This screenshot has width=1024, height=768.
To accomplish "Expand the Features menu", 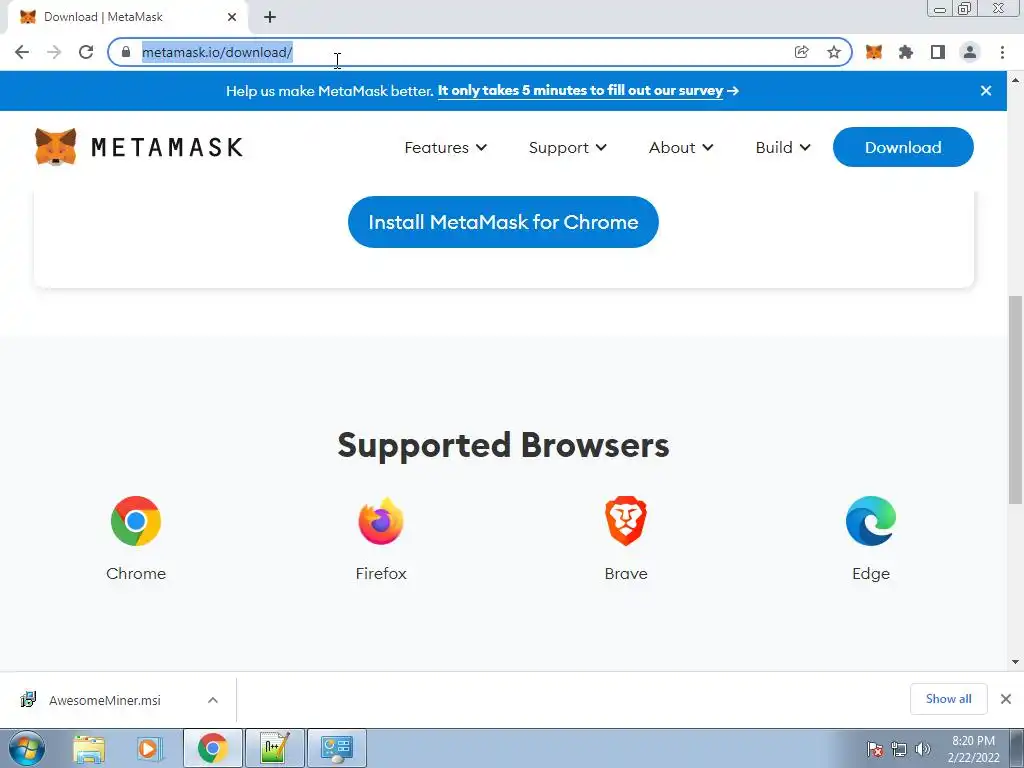I will (445, 148).
